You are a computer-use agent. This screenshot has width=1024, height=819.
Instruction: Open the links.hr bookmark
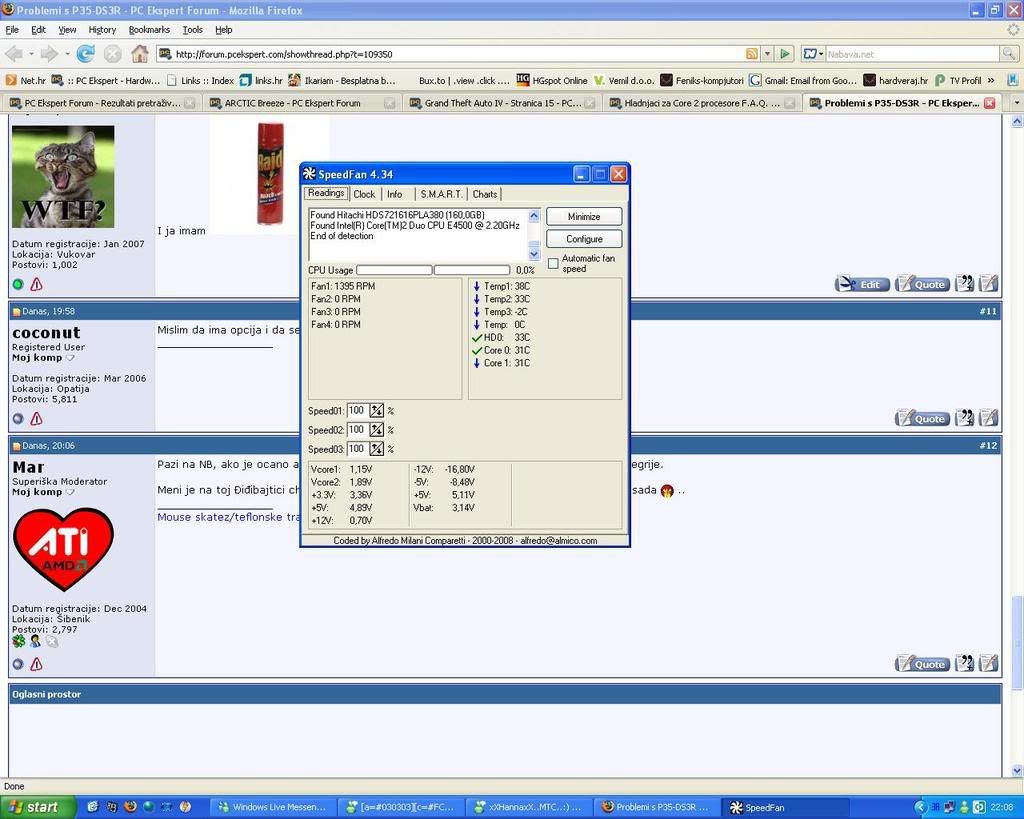(x=261, y=80)
